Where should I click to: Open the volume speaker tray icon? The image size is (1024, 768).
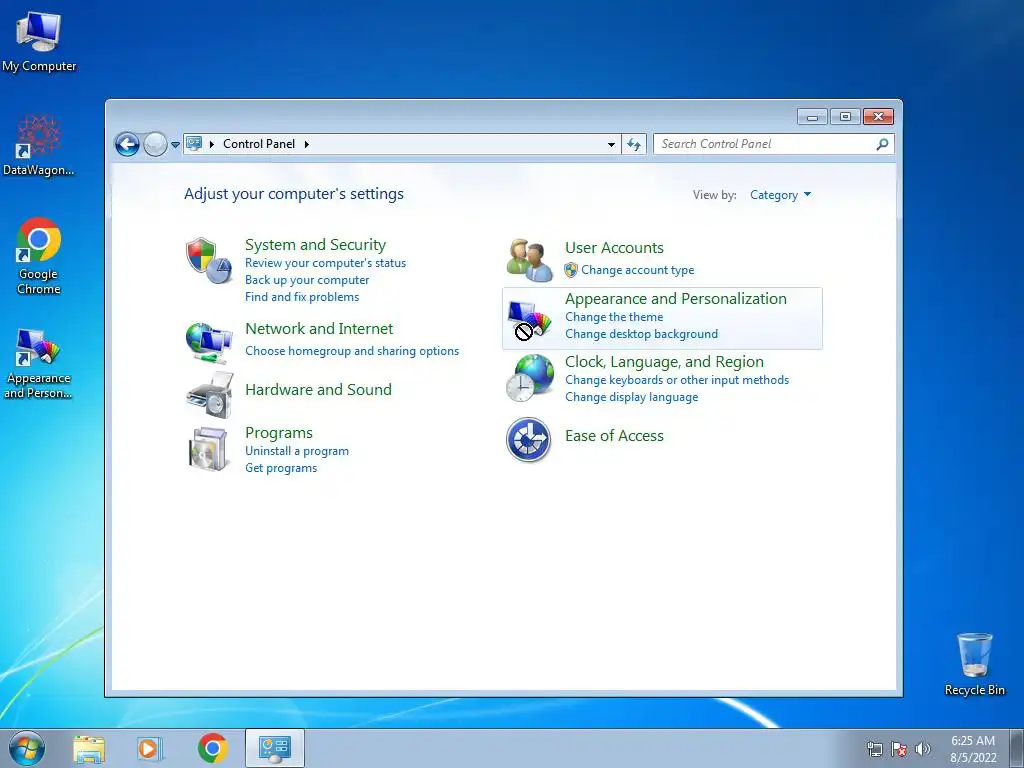pyautogui.click(x=923, y=750)
